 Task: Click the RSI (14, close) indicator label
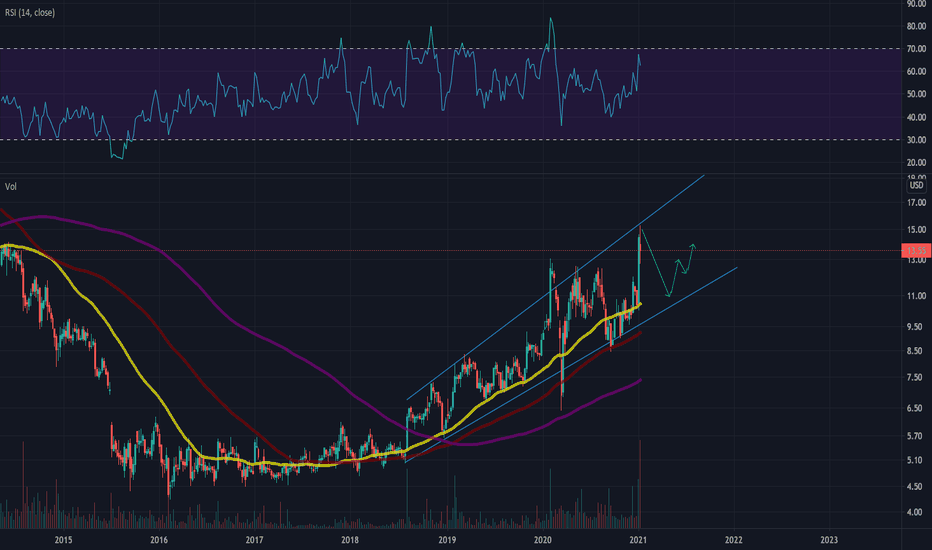[30, 12]
